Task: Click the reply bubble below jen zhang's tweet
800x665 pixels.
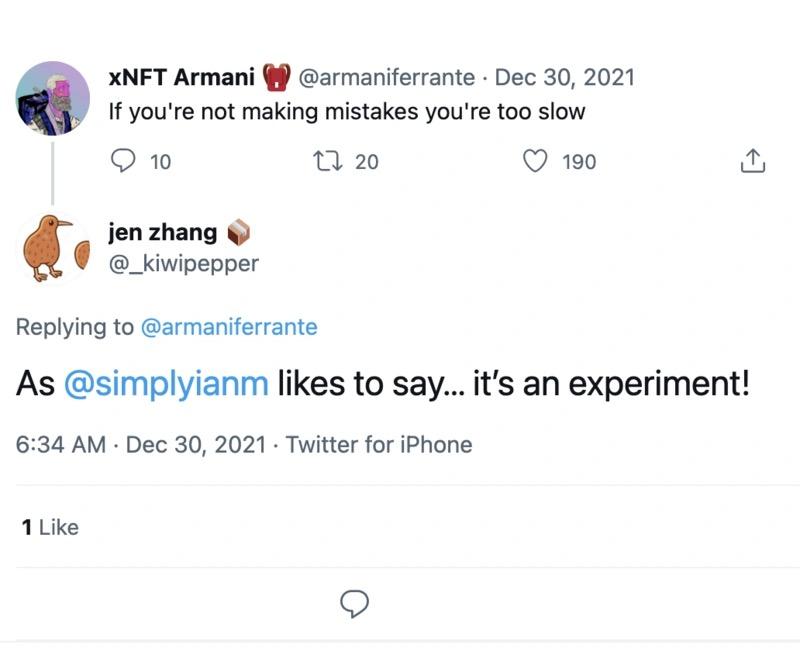Action: click(x=355, y=603)
